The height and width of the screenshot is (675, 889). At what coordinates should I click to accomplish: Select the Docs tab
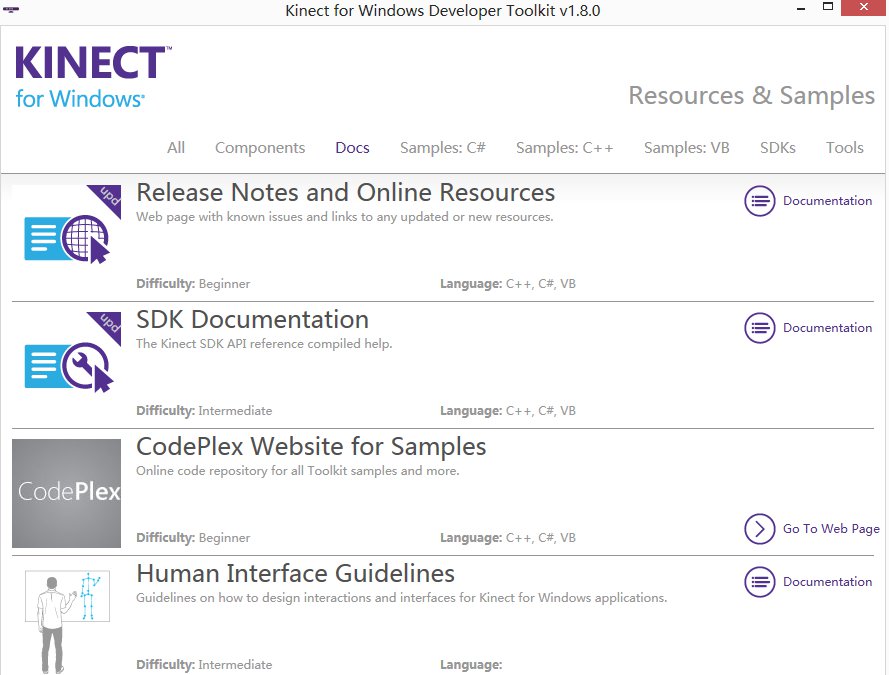(x=352, y=147)
